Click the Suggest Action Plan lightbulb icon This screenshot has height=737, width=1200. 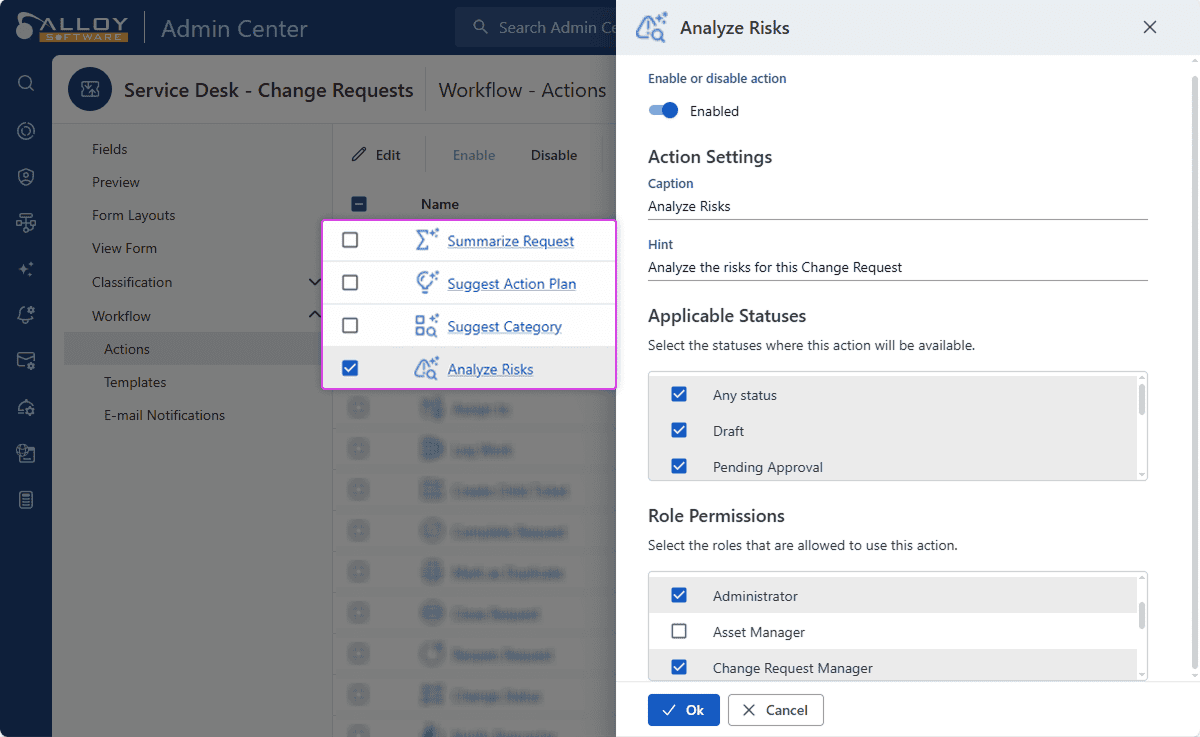pos(427,283)
